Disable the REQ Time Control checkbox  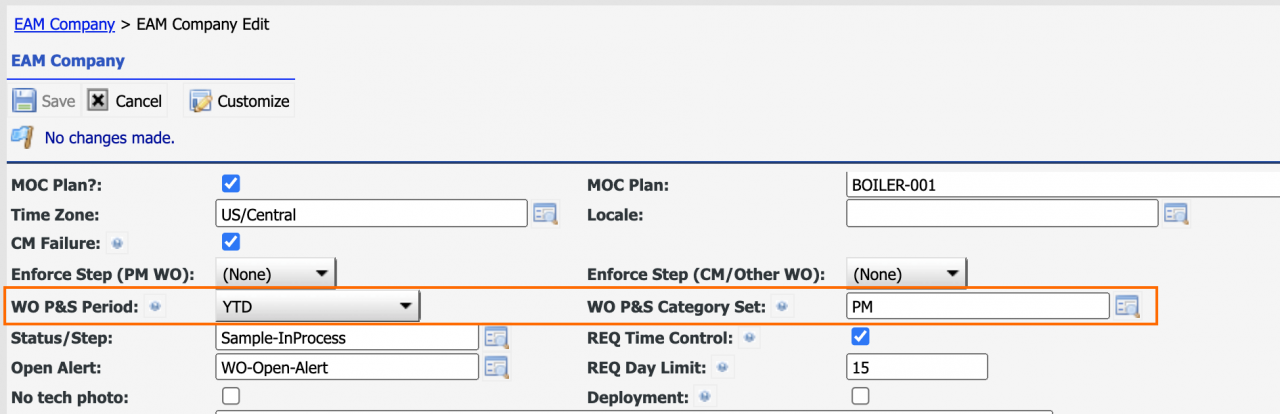860,337
